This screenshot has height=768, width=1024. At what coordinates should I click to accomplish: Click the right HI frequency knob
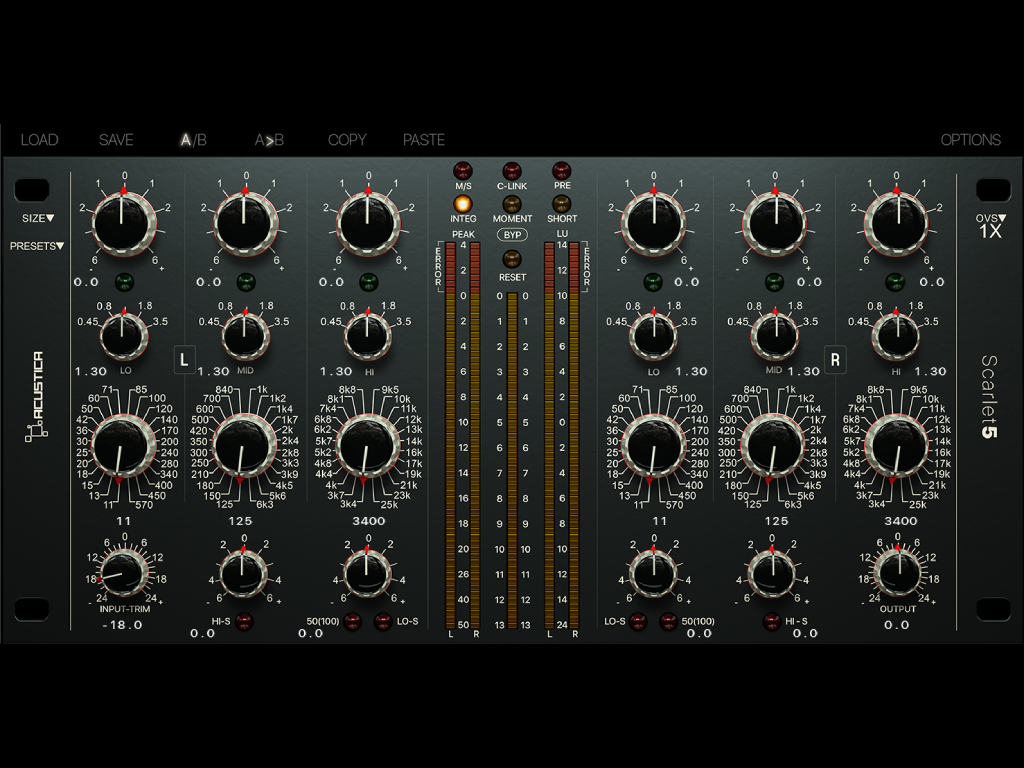(897, 447)
